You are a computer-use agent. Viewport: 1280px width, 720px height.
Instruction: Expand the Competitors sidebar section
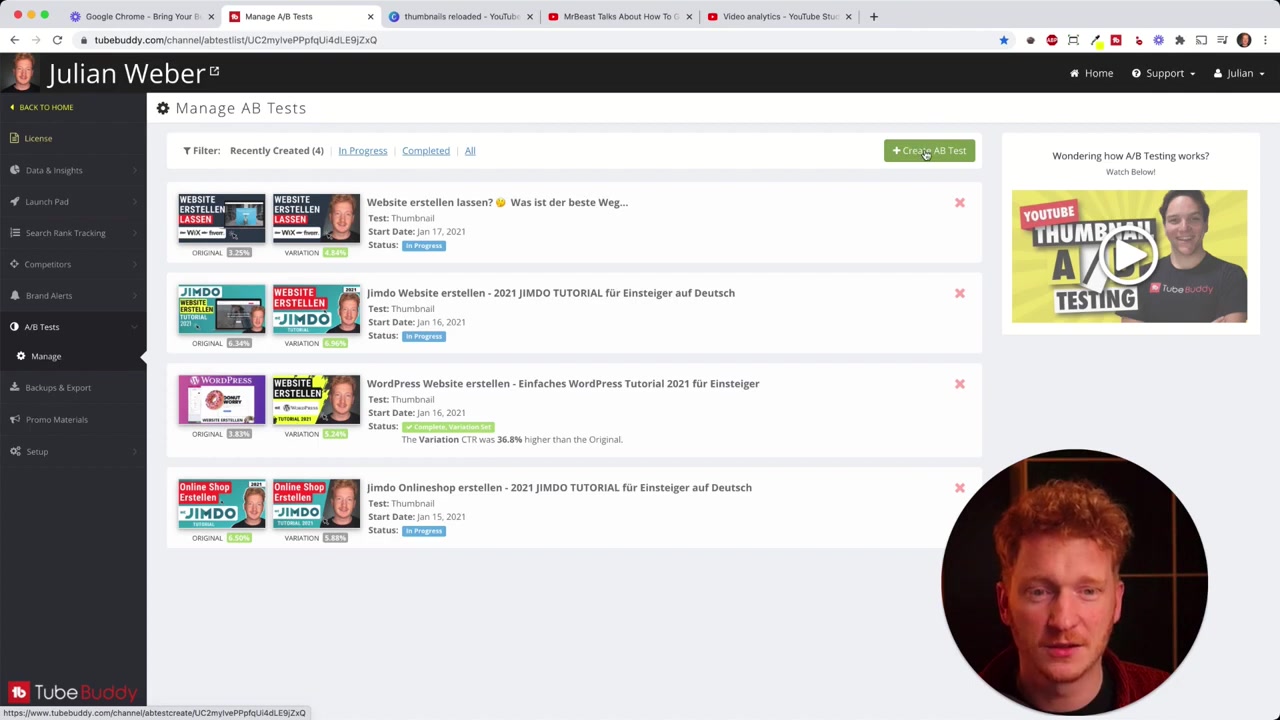(73, 264)
